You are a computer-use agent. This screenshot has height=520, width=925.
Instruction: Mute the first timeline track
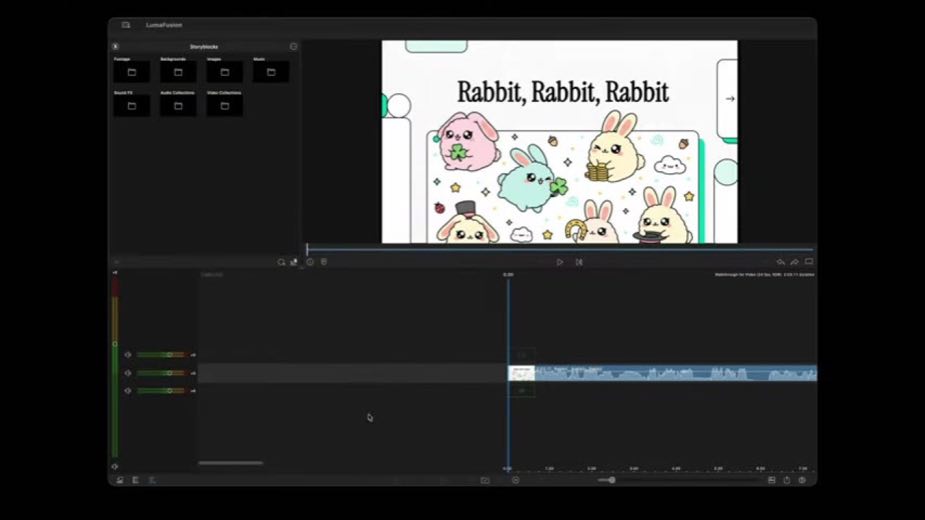point(128,355)
